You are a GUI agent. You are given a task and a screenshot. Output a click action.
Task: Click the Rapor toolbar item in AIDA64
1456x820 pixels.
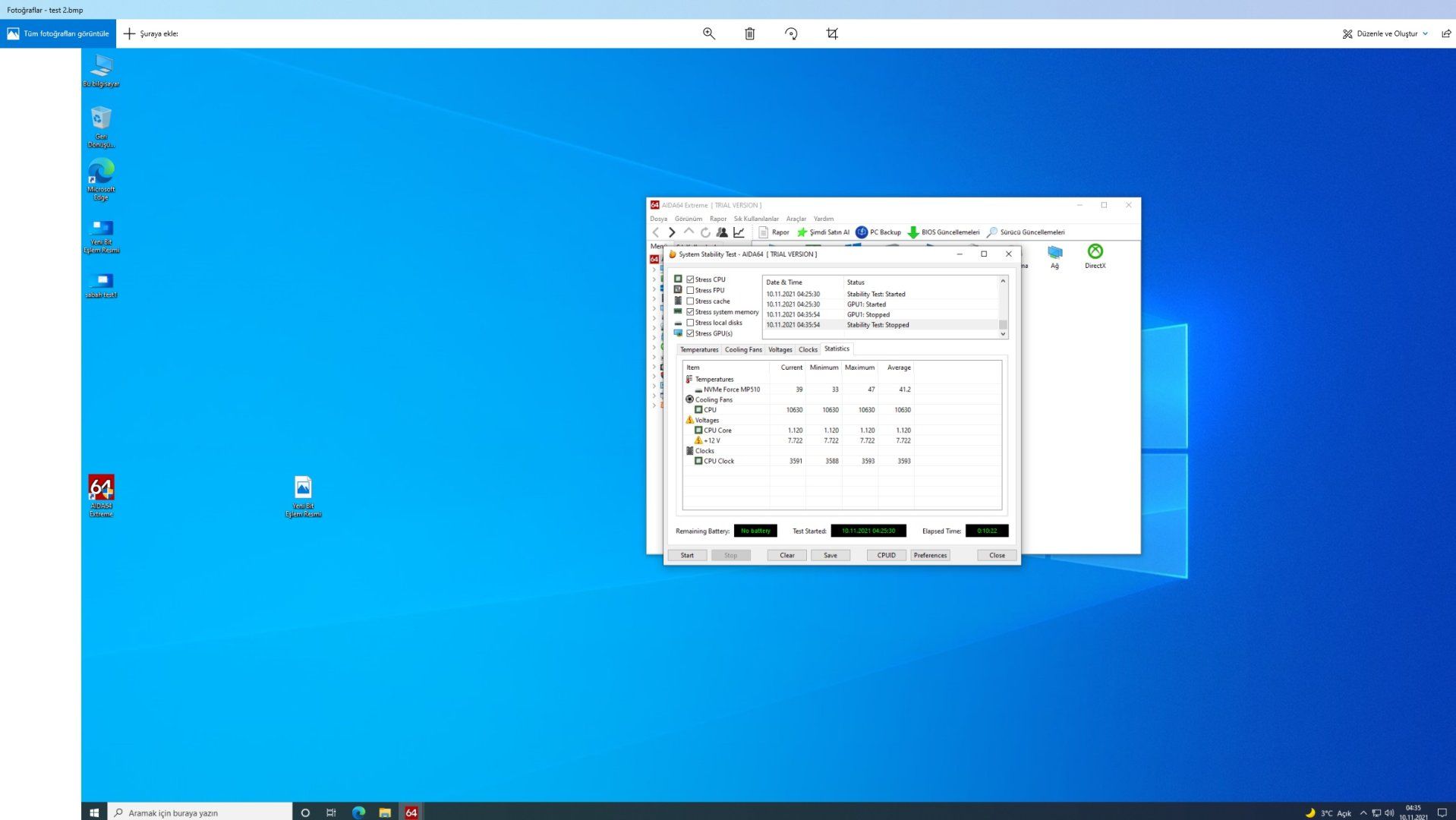(774, 232)
